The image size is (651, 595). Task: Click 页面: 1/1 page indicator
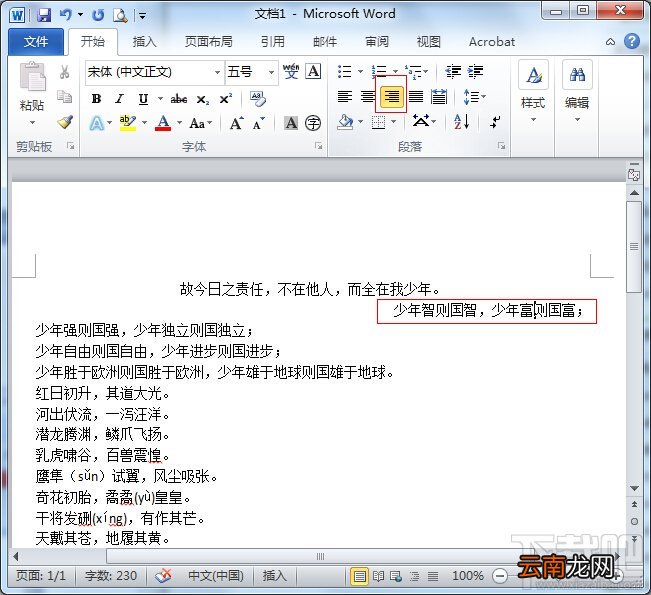[41, 575]
